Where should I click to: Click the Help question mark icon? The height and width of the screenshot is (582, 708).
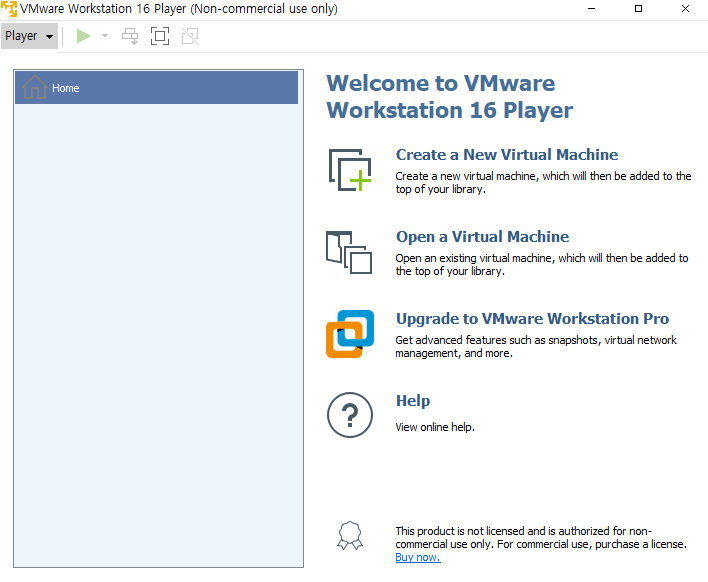pyautogui.click(x=350, y=415)
